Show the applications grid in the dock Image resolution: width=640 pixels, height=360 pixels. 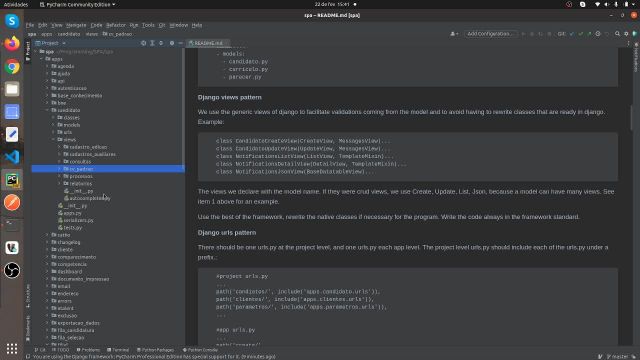click(x=12, y=348)
